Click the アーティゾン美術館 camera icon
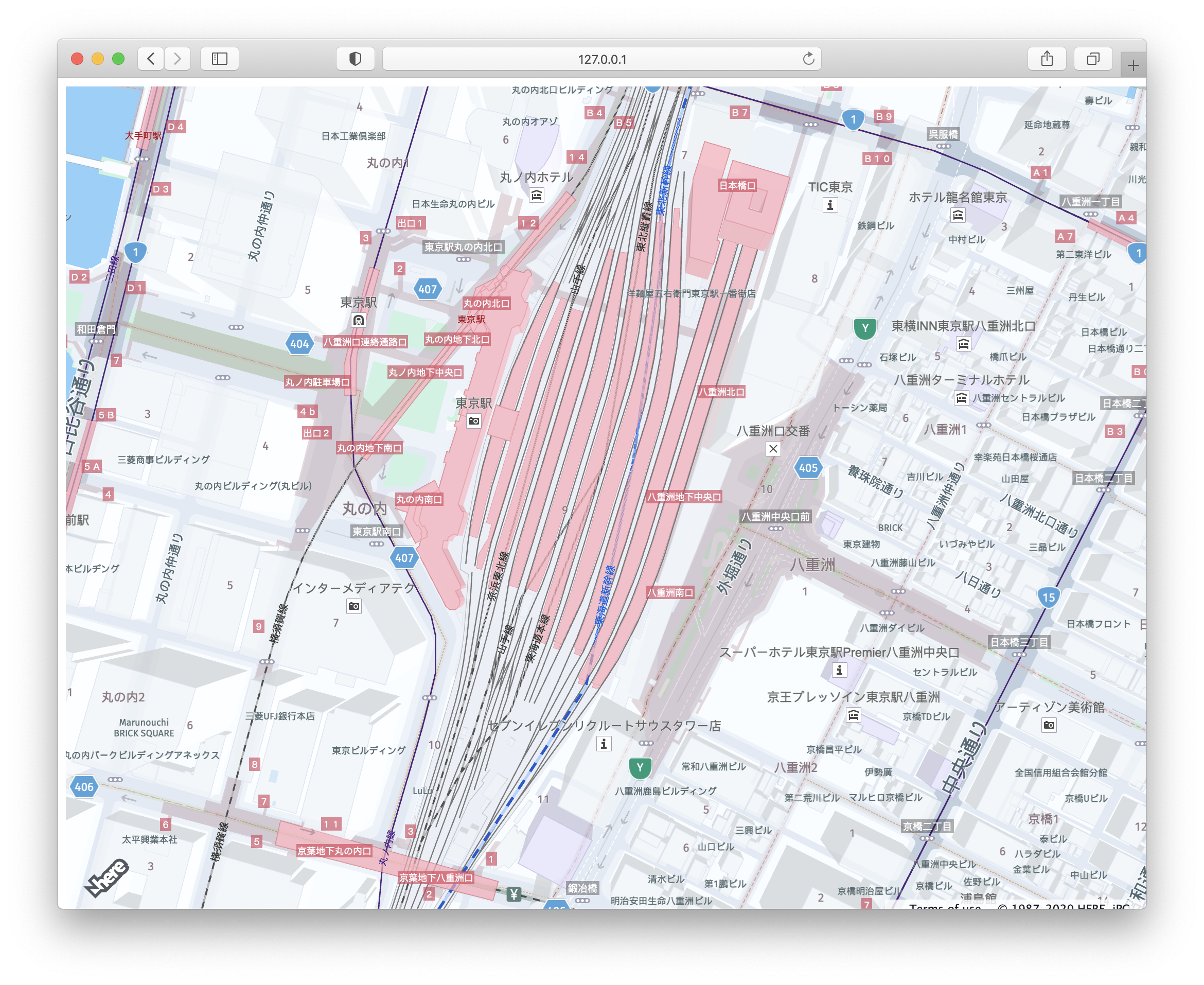Viewport: 1204px width, 985px height. click(1049, 725)
